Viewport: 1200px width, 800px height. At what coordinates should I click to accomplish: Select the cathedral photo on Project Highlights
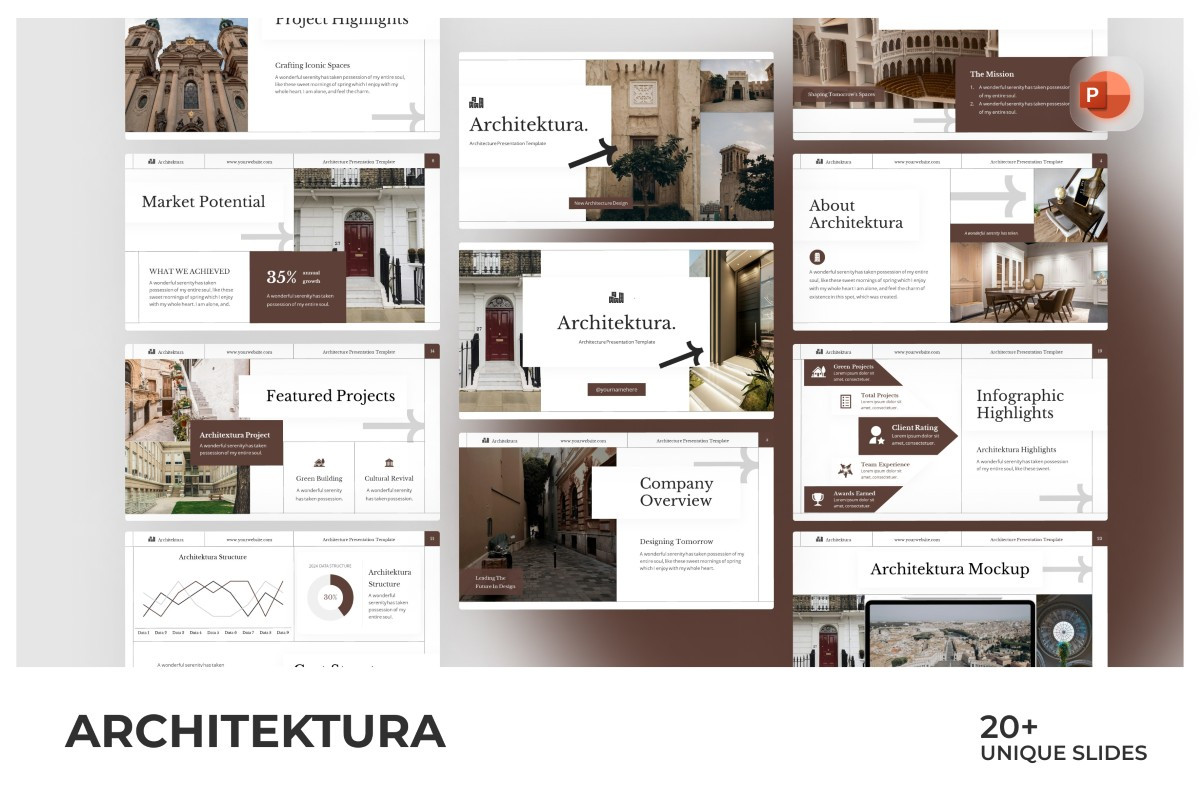pos(187,75)
